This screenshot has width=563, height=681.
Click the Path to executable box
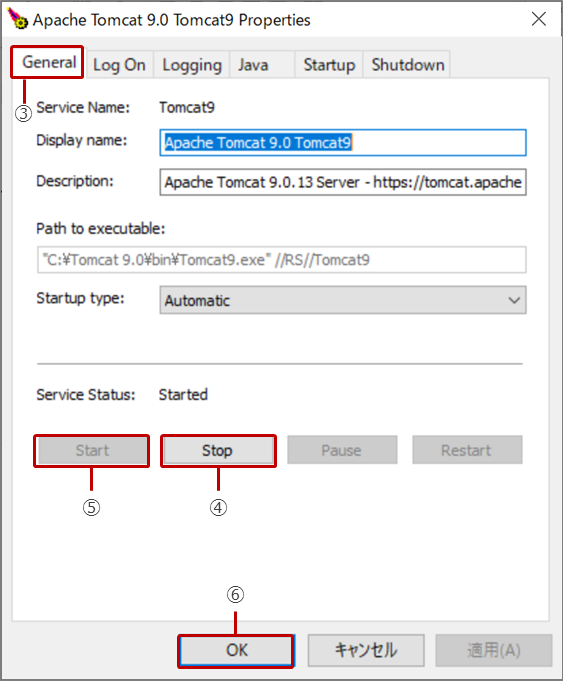tap(282, 260)
